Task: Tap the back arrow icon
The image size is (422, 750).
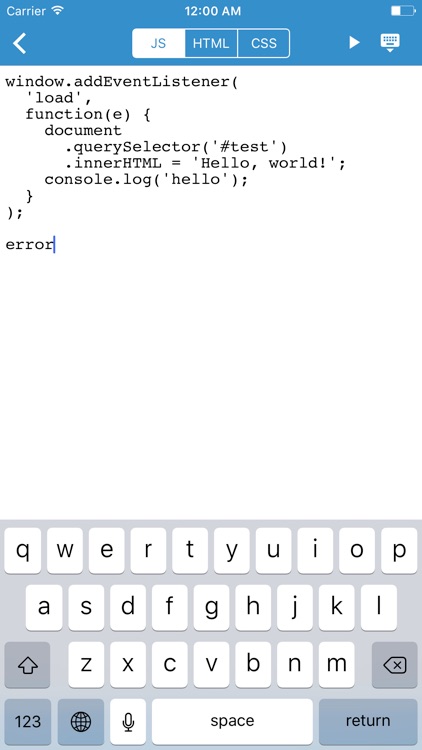Action: pyautogui.click(x=20, y=43)
